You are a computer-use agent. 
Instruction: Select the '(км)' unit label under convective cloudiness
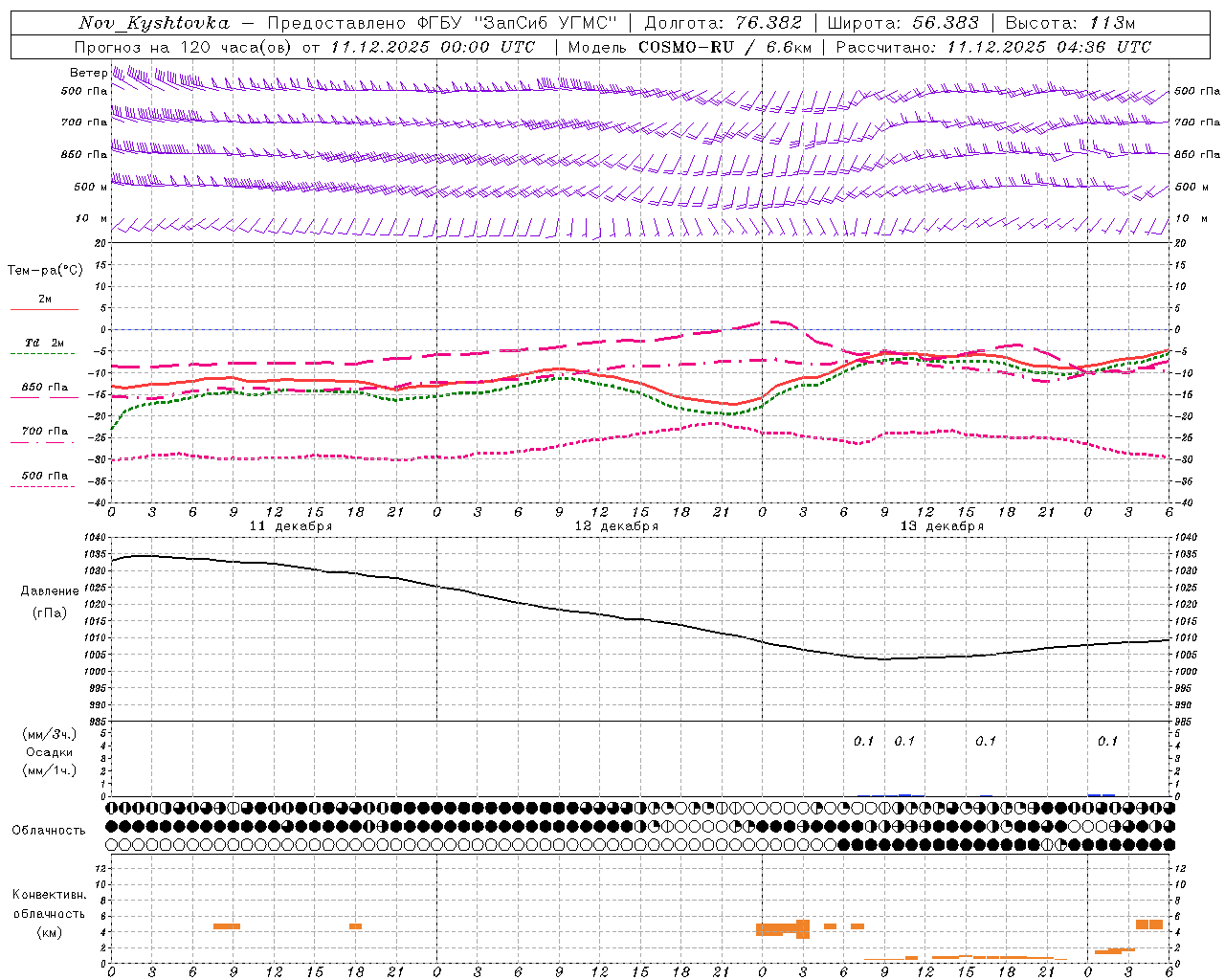50,932
